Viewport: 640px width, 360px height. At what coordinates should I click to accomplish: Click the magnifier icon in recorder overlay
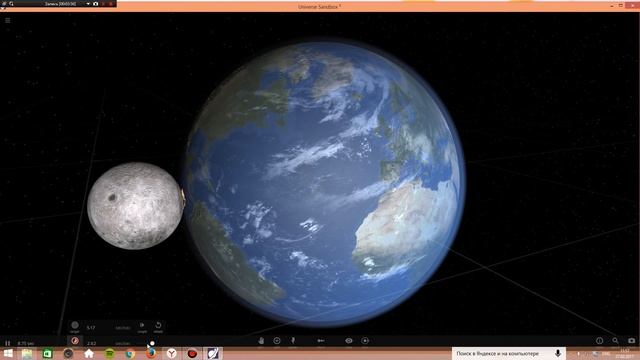(x=11, y=4)
